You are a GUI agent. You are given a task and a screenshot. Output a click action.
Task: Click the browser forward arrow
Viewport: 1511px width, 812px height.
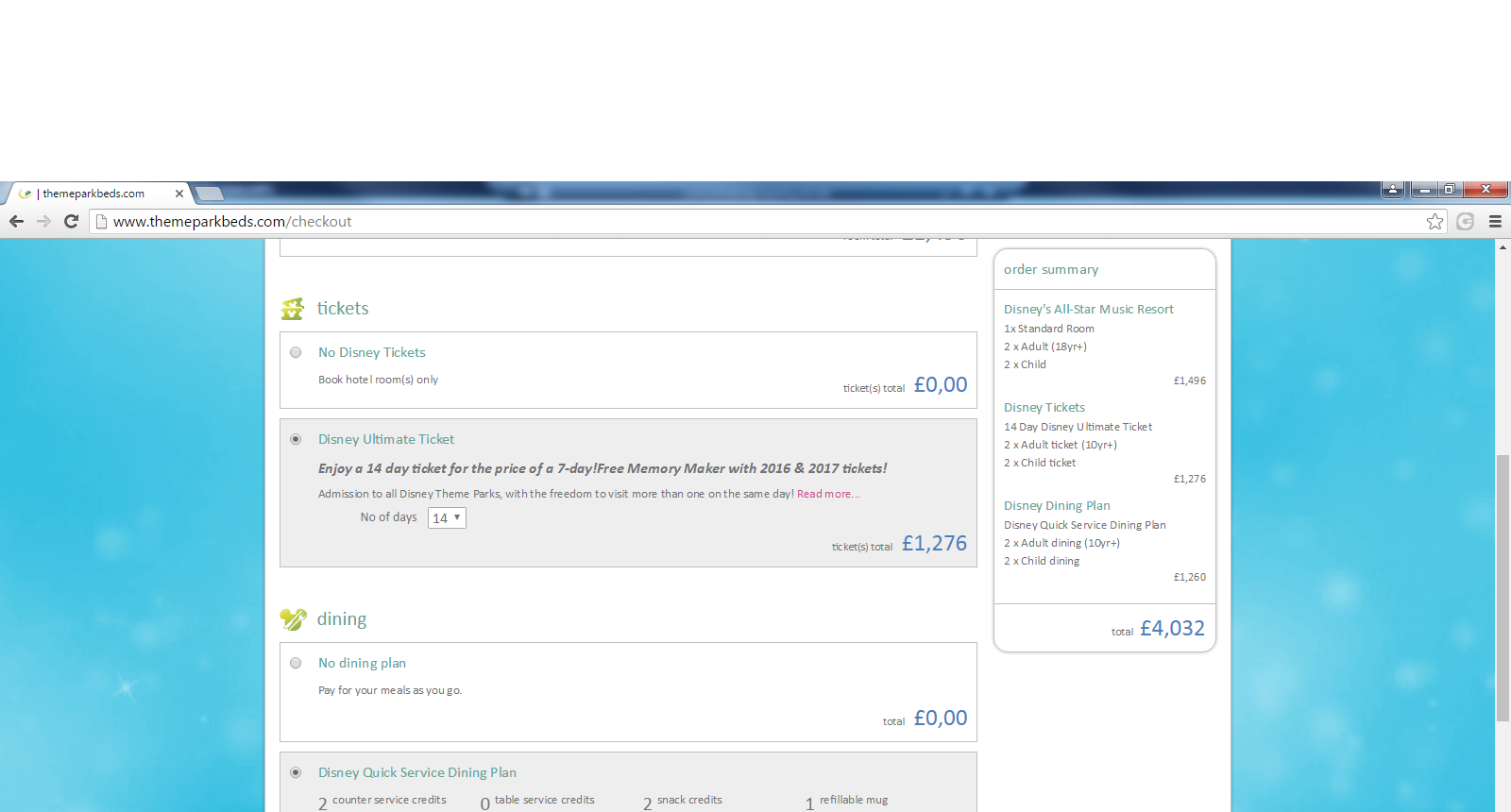43,221
